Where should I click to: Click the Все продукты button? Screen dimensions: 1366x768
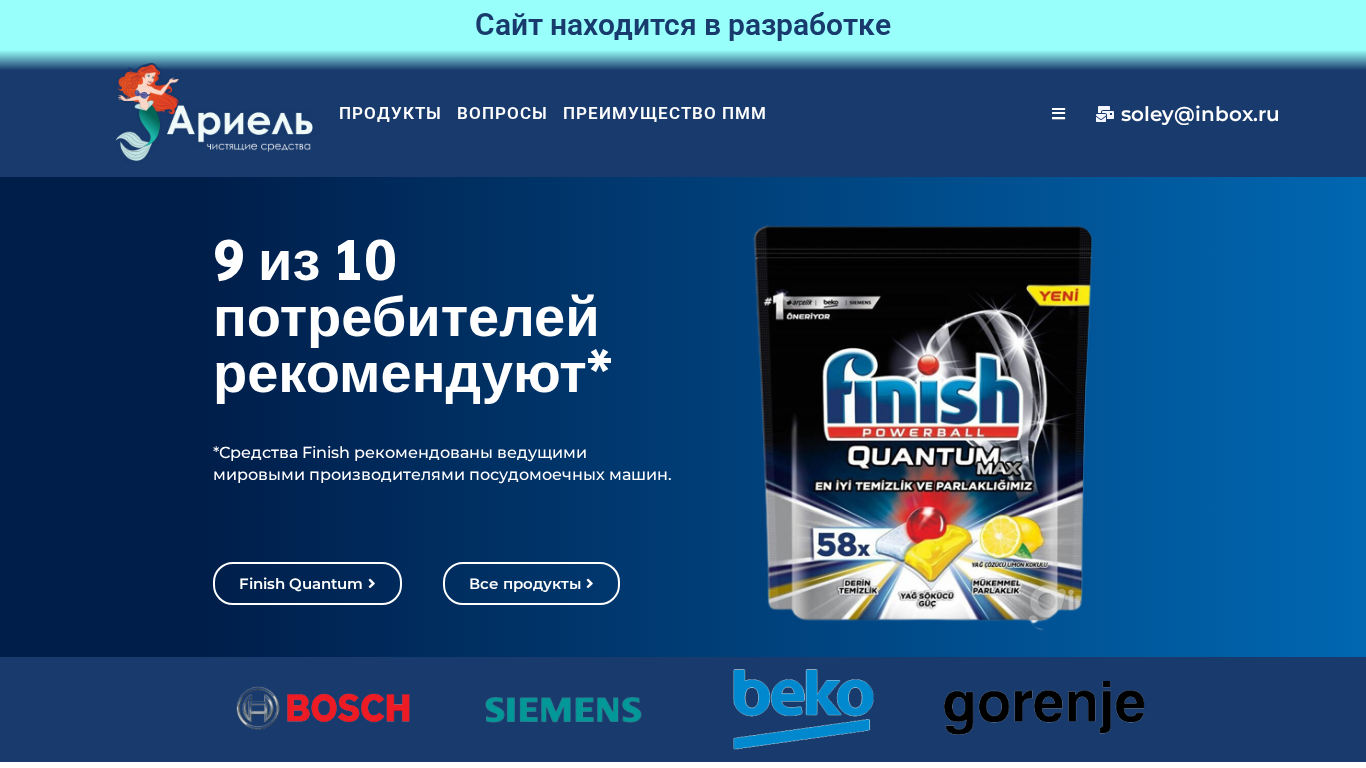pyautogui.click(x=531, y=583)
